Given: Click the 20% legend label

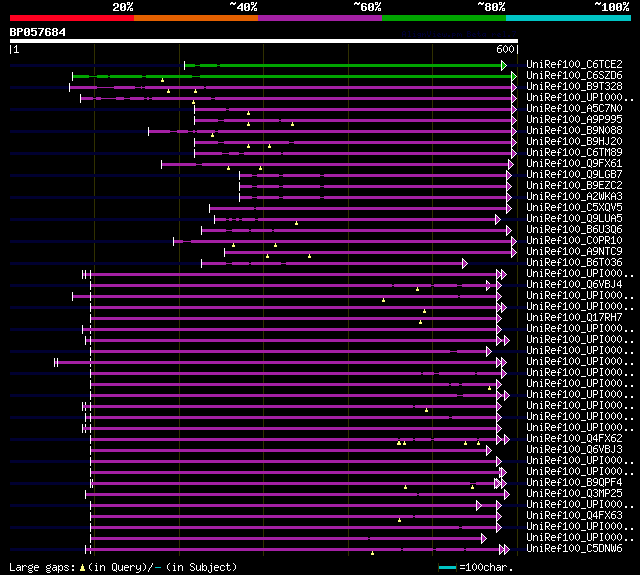Looking at the screenshot, I should click(x=123, y=7).
